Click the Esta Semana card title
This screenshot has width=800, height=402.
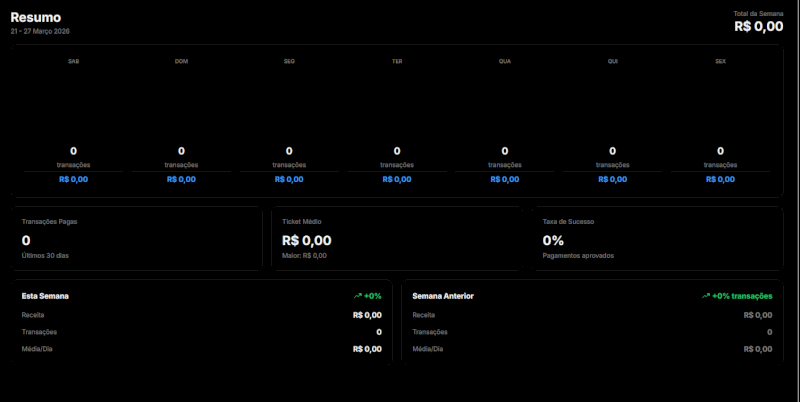click(x=45, y=296)
